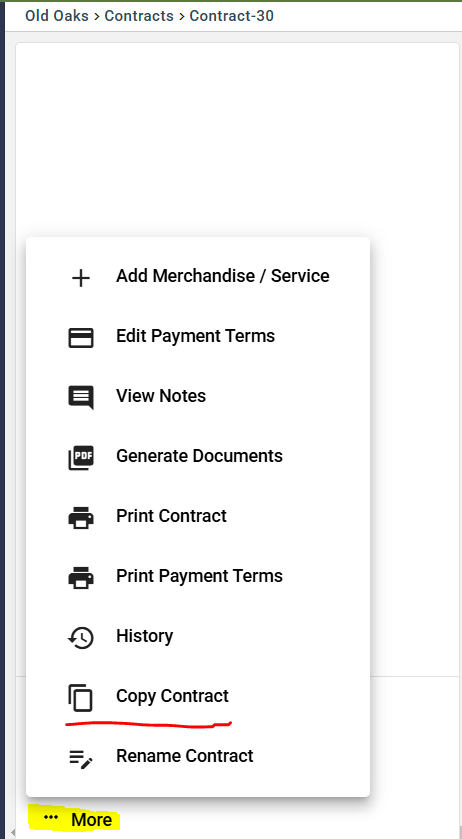This screenshot has width=462, height=839.
Task: Click the plus icon for Add Merchandise
Action: click(x=81, y=278)
